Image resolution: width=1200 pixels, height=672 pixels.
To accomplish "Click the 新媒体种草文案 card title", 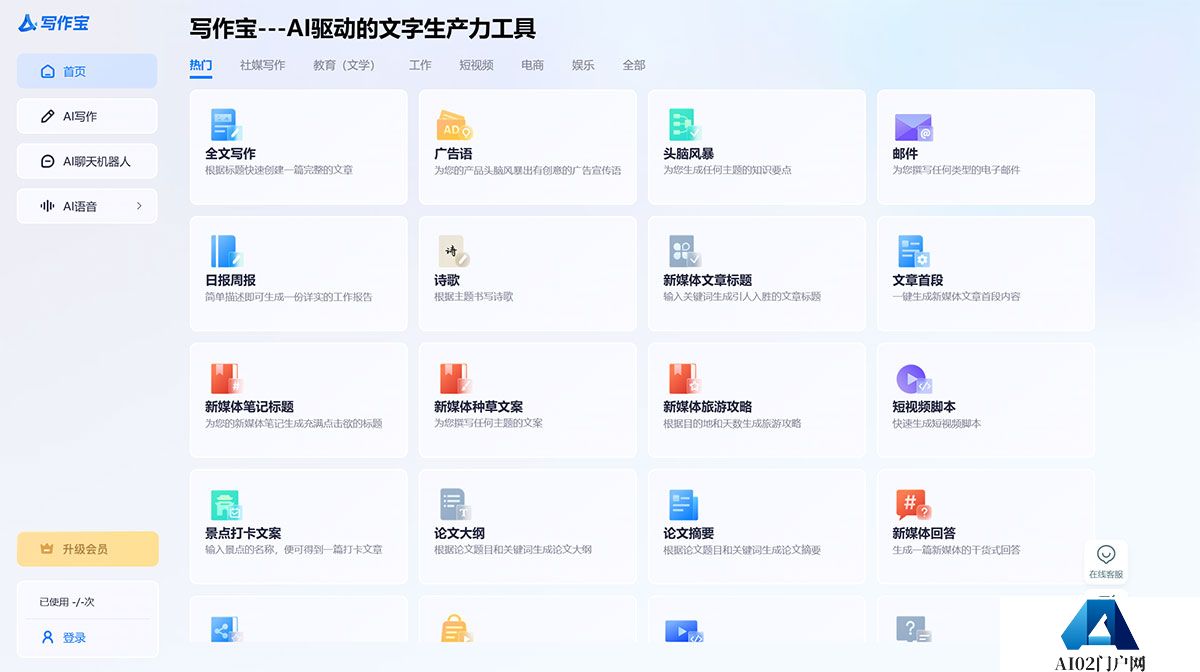I will coord(478,407).
